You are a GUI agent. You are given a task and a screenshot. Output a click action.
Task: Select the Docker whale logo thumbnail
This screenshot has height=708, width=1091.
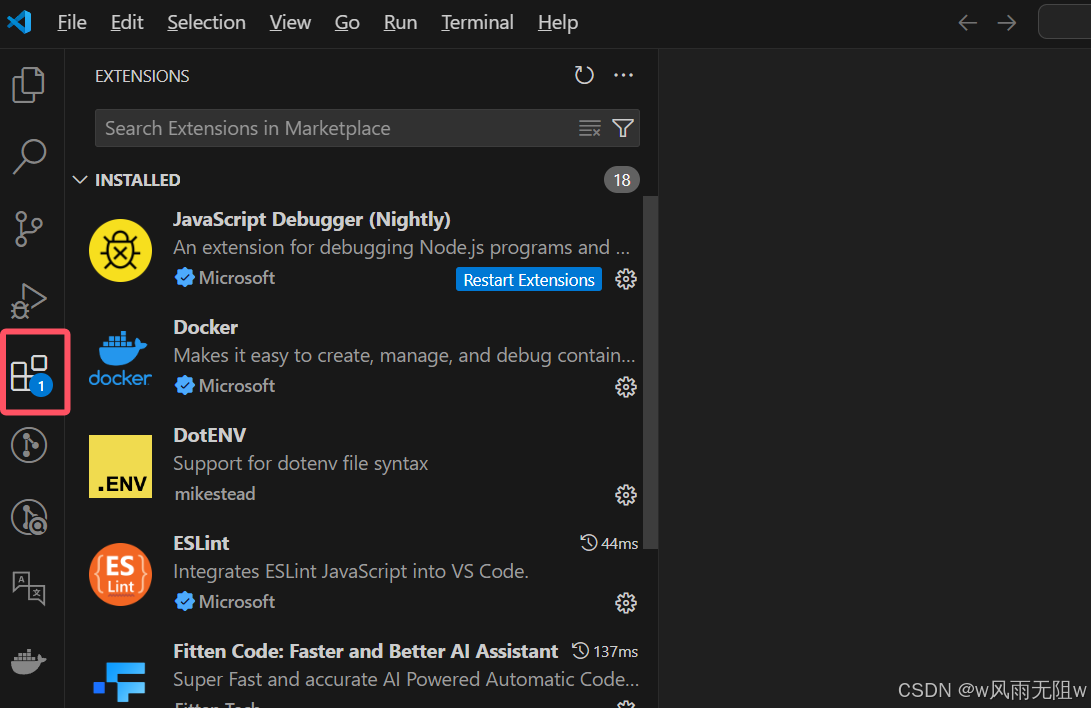click(x=120, y=358)
